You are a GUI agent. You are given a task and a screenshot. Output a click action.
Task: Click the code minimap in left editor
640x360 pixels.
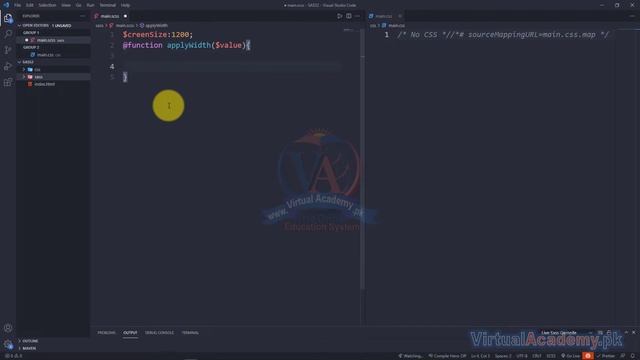click(x=348, y=31)
